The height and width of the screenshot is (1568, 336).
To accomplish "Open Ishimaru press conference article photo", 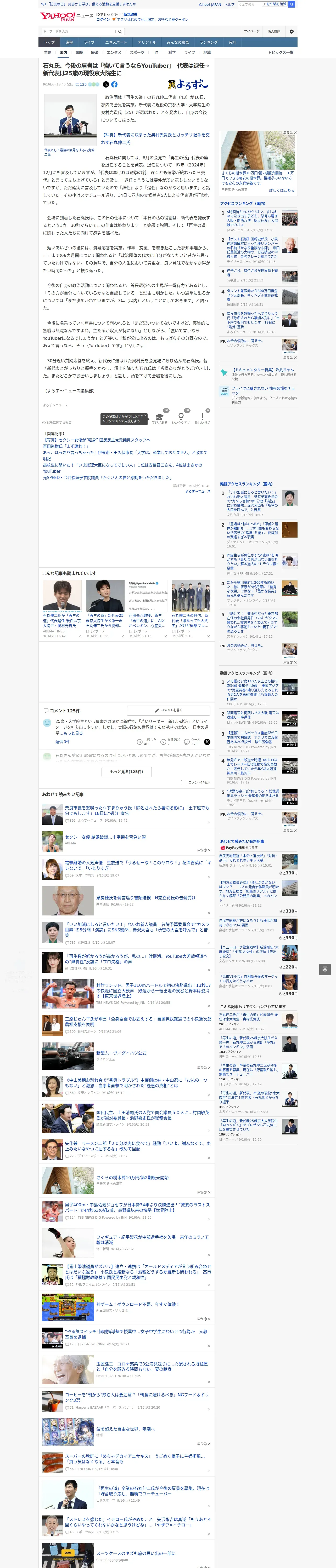I will point(70,120).
